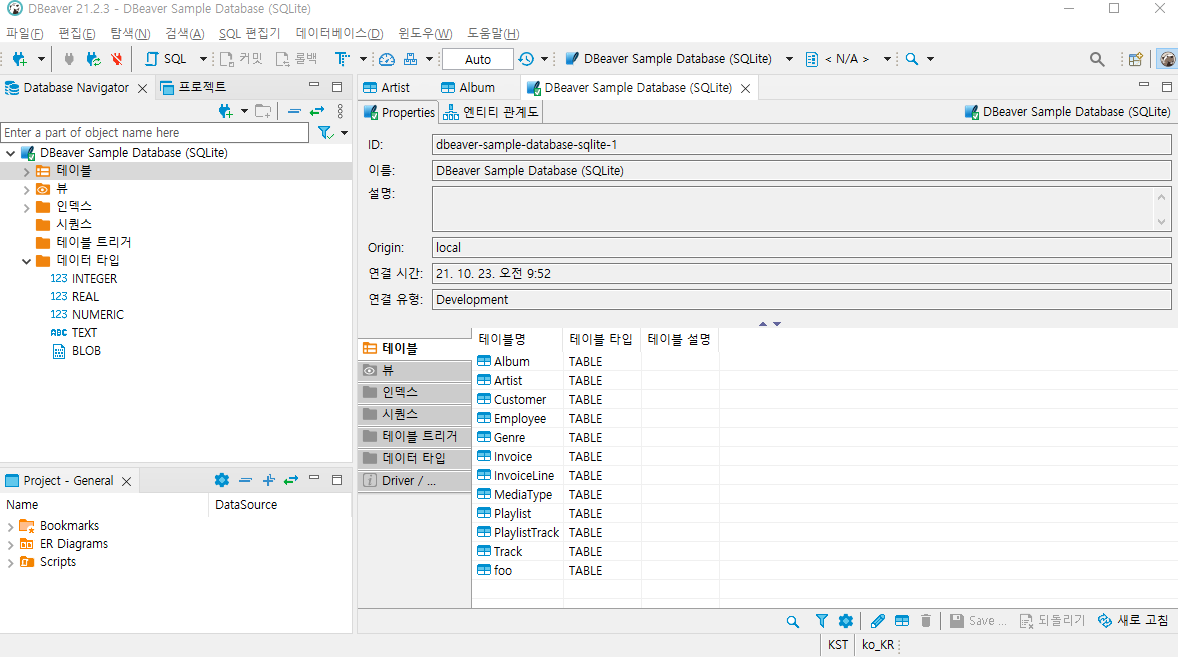
Task: Click the 커밋 commit button
Action: (x=241, y=59)
